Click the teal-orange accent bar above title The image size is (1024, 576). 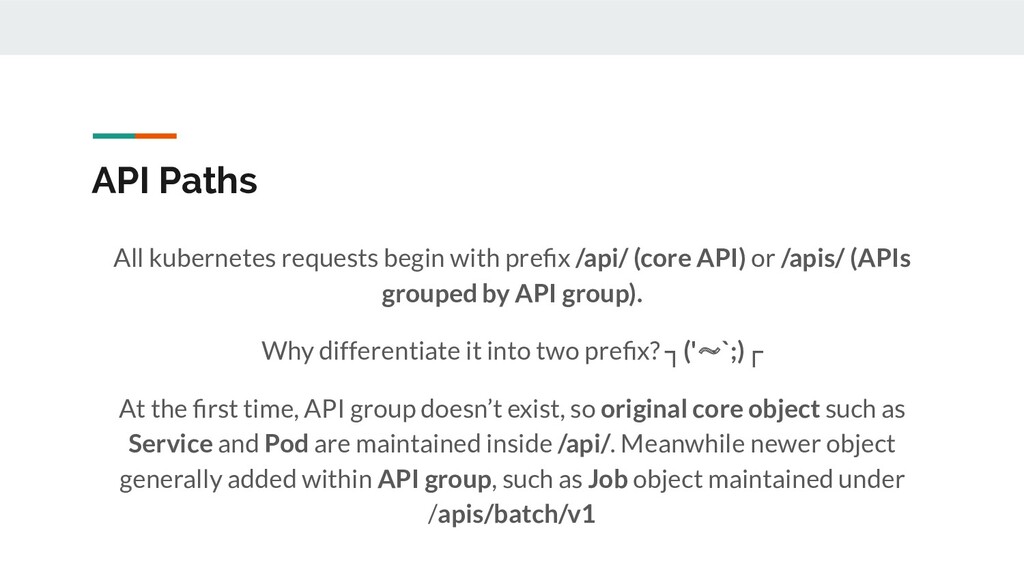pyautogui.click(x=135, y=136)
